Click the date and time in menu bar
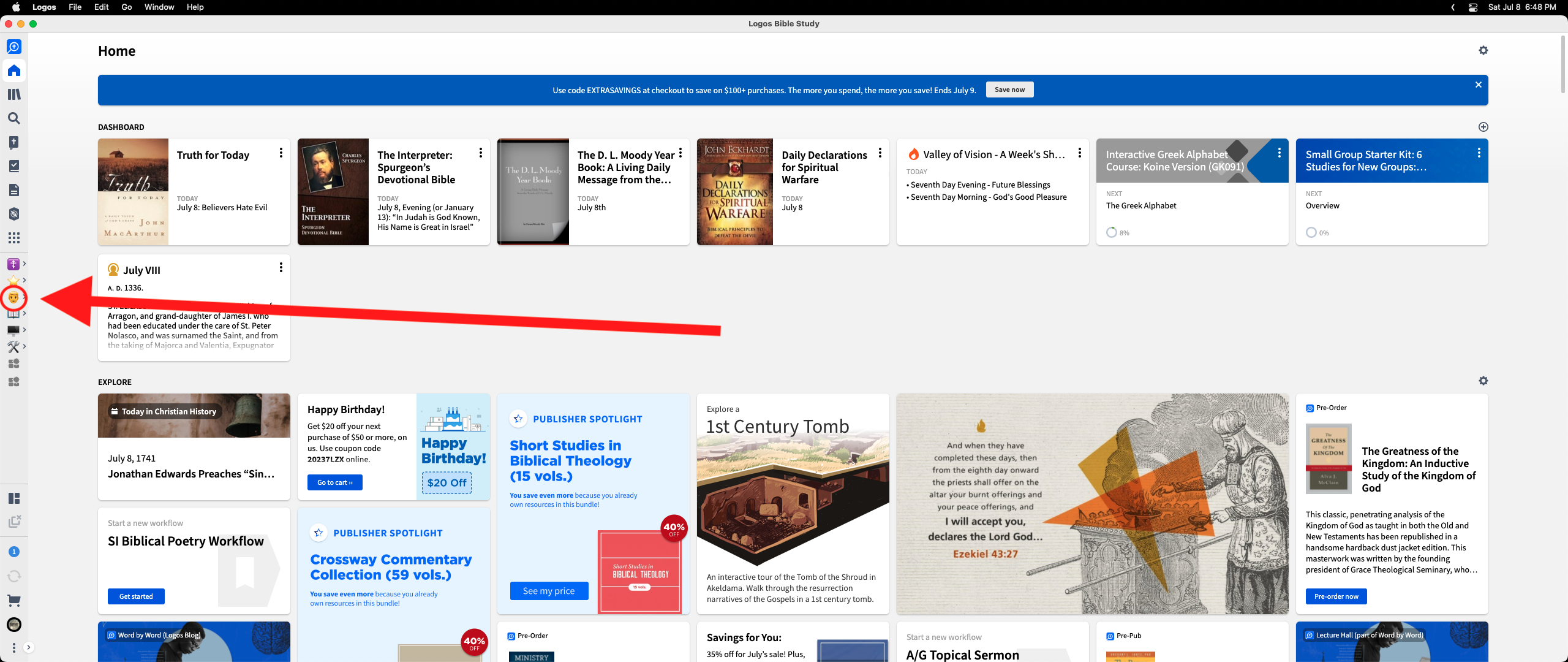1568x662 pixels. (x=1522, y=7)
